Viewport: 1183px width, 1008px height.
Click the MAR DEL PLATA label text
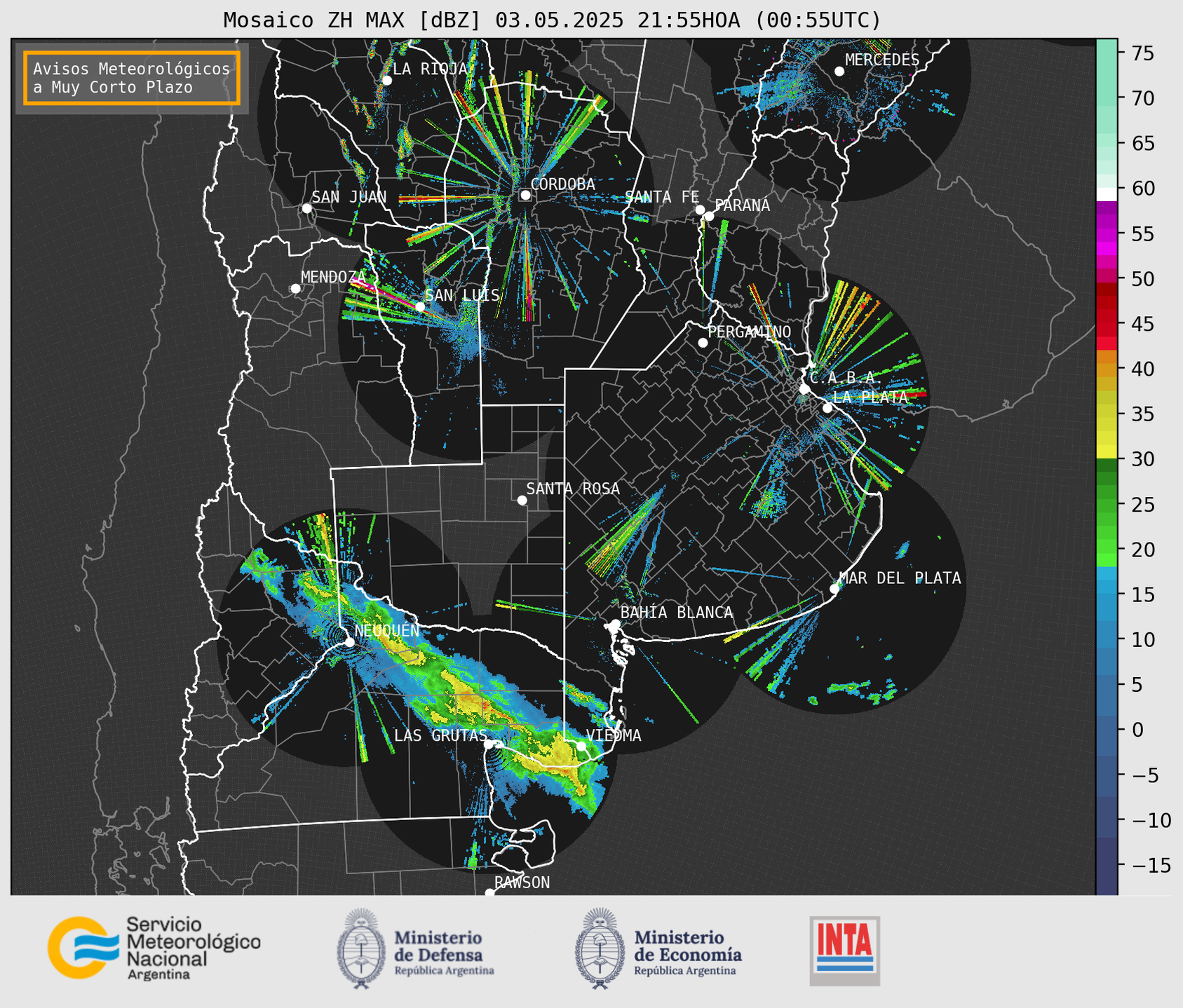point(900,578)
